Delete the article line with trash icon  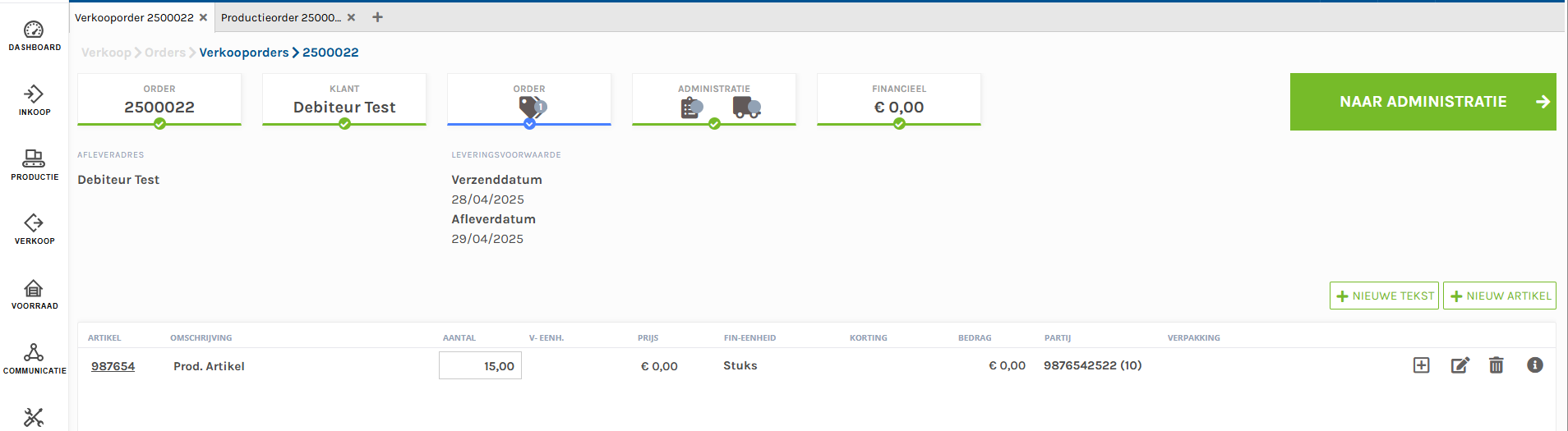(x=1497, y=365)
